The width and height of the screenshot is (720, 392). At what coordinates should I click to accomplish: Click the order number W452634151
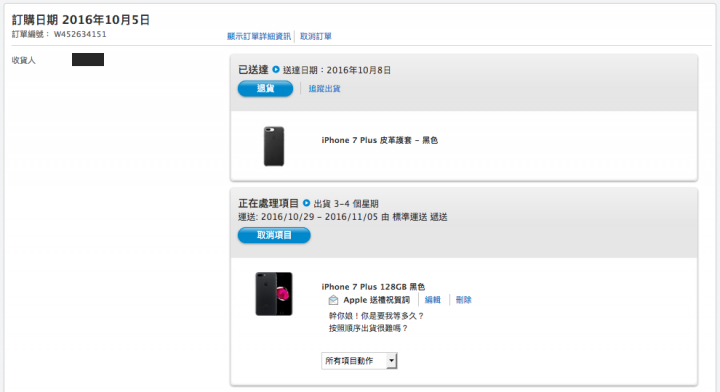(80, 34)
